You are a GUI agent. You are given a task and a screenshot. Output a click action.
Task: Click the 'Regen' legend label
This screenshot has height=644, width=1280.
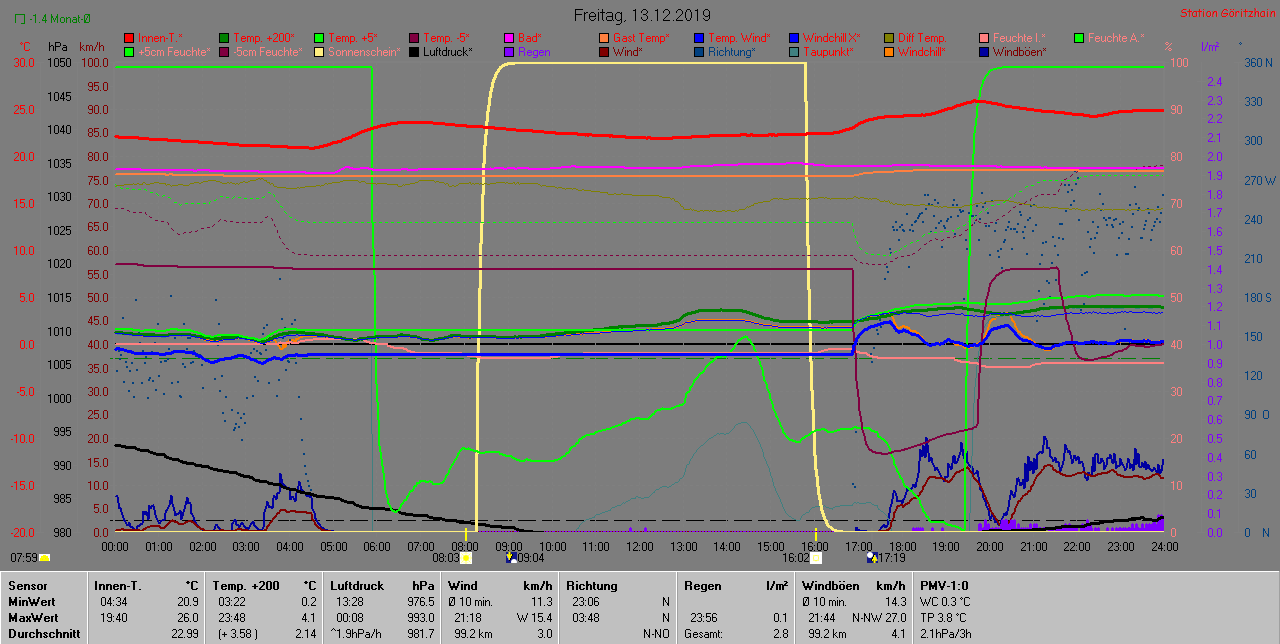click(x=534, y=51)
